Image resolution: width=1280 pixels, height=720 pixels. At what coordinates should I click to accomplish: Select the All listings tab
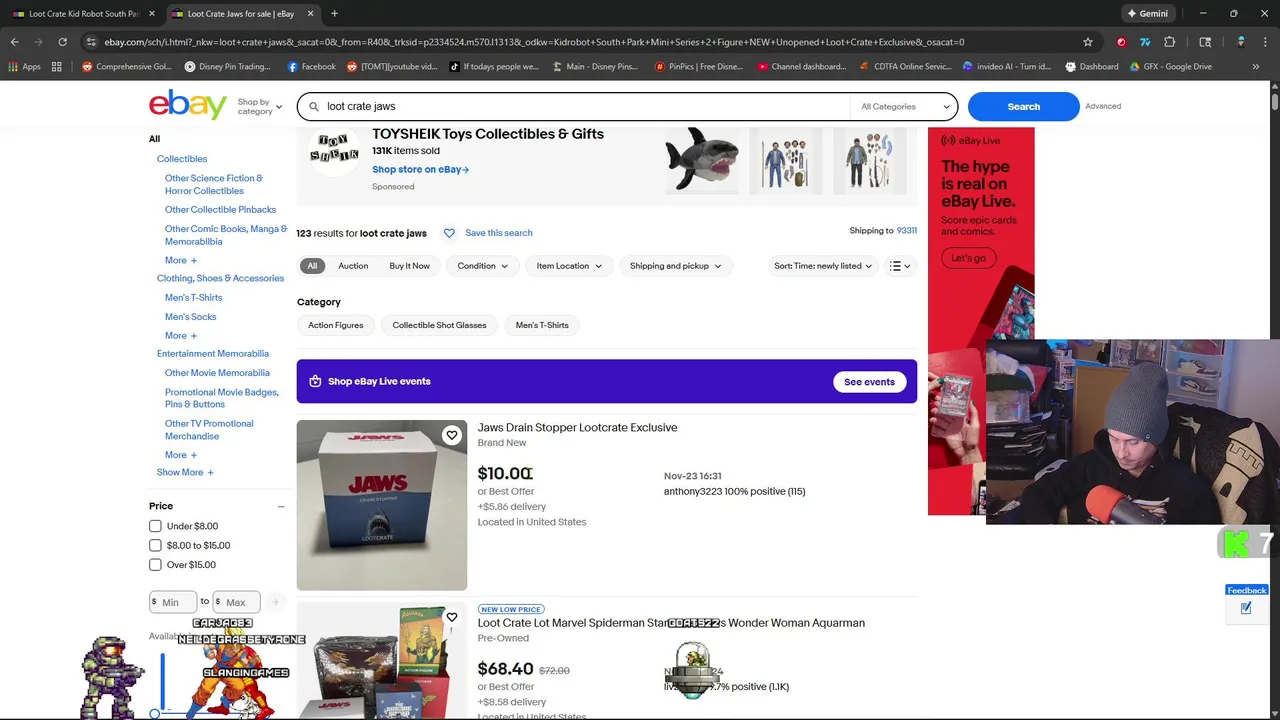tap(312, 266)
